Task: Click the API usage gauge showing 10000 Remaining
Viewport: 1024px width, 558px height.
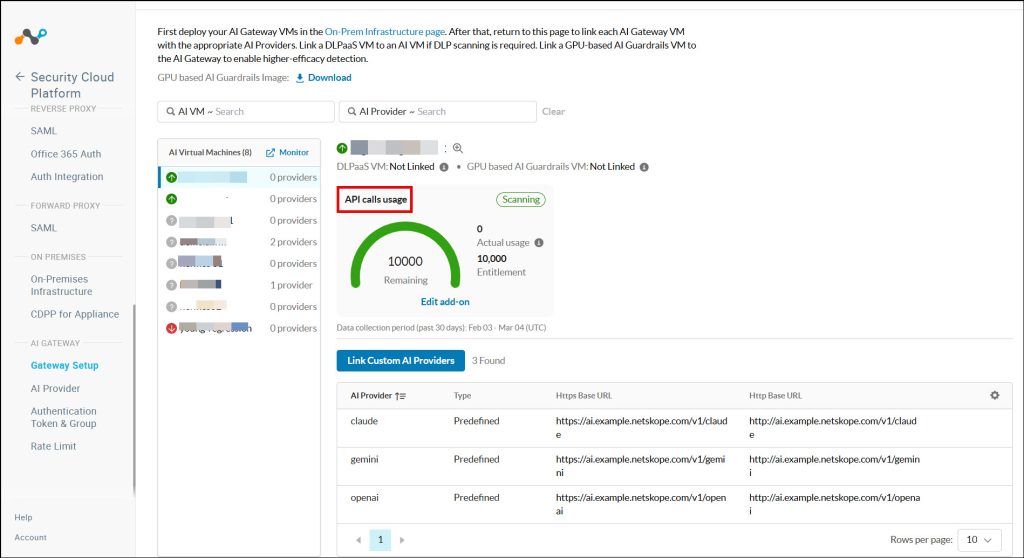Action: point(406,255)
